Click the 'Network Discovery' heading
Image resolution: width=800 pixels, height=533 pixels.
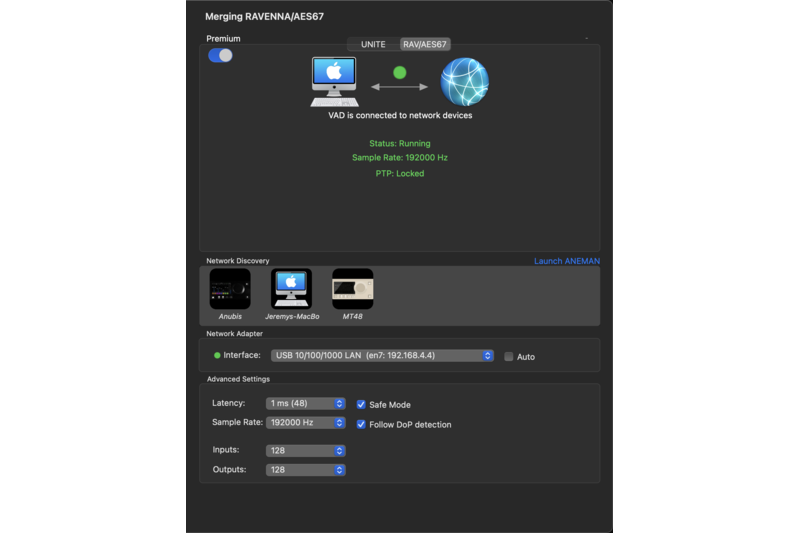(x=238, y=261)
